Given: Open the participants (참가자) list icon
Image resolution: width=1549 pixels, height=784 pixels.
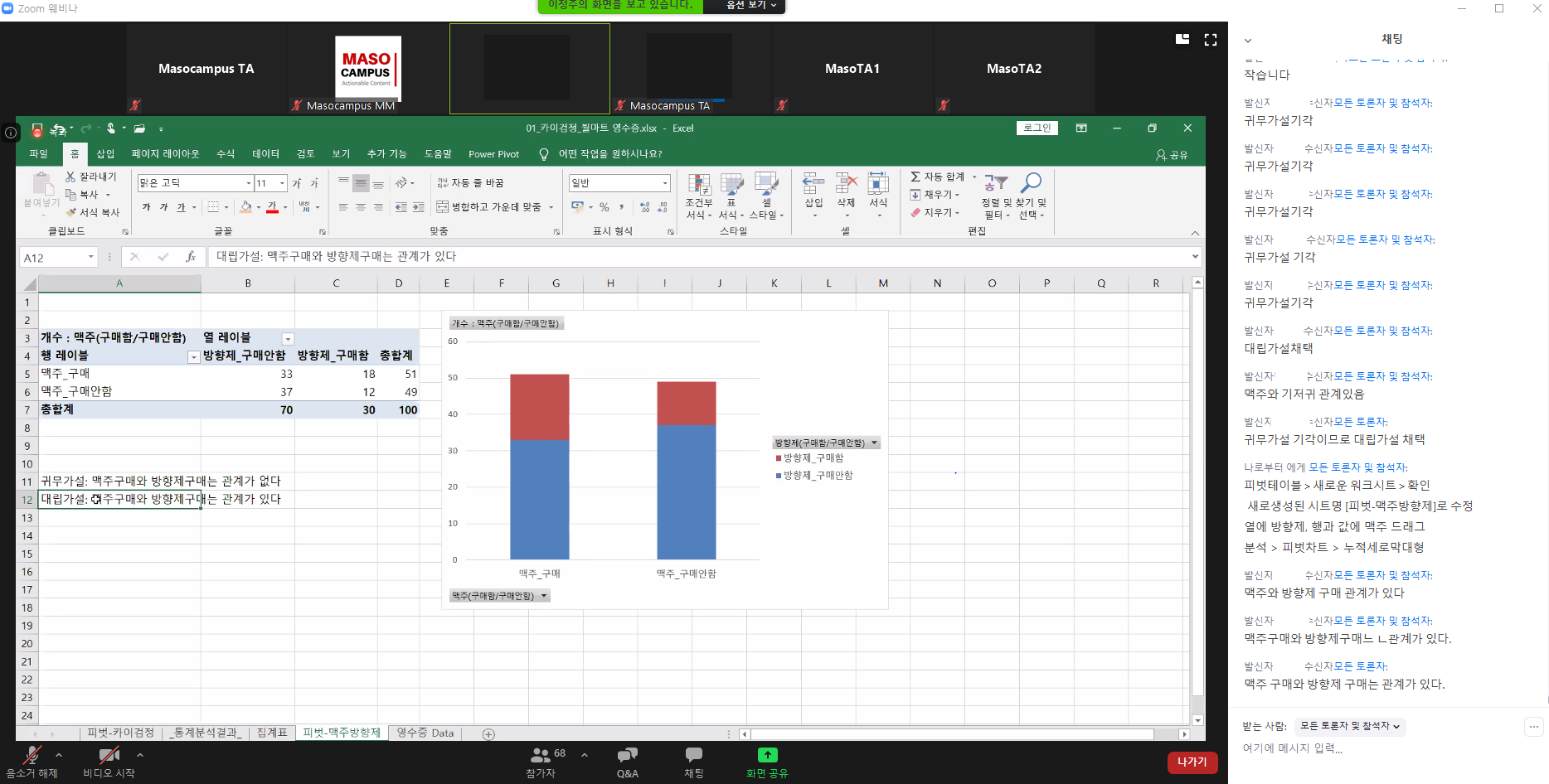Looking at the screenshot, I should 540,755.
